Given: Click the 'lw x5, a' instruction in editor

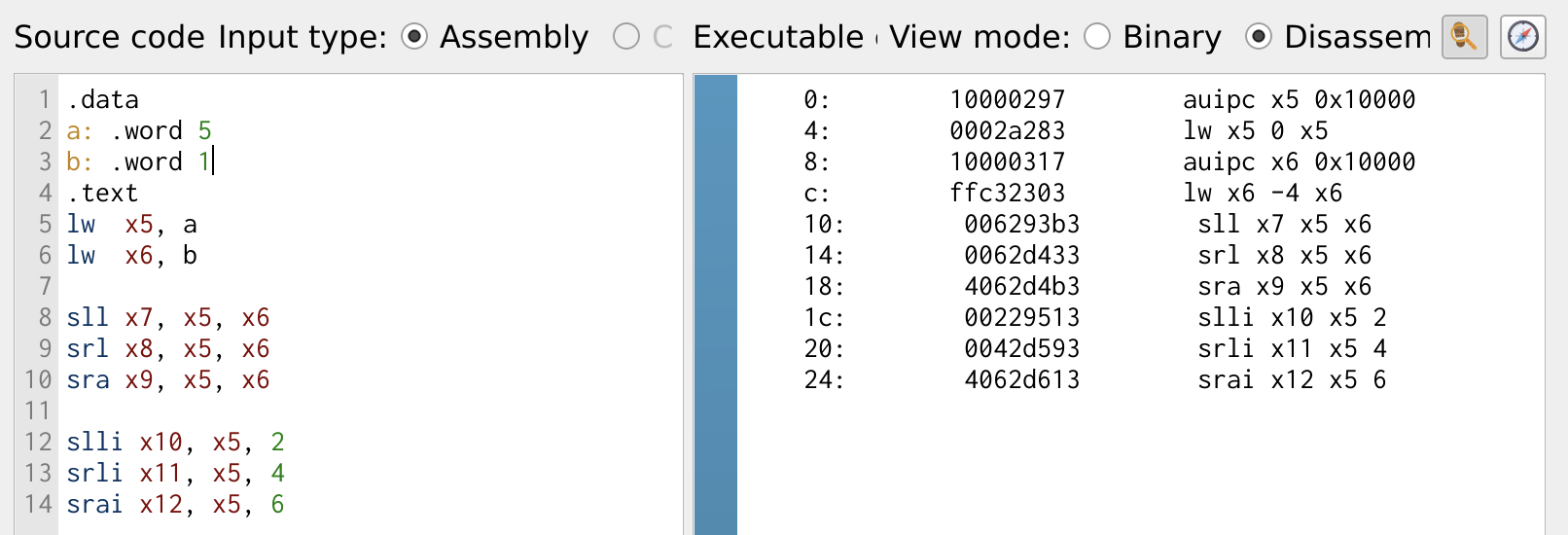Looking at the screenshot, I should tap(132, 224).
